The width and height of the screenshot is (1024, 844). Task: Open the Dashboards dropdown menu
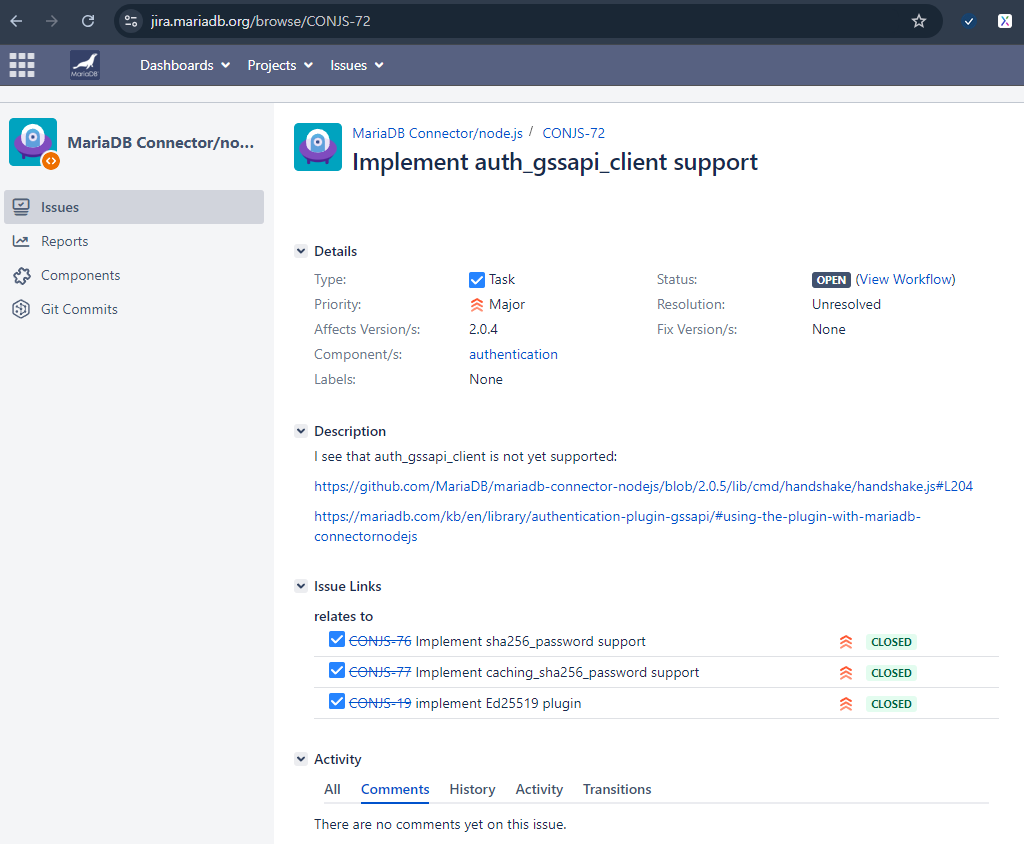click(185, 65)
